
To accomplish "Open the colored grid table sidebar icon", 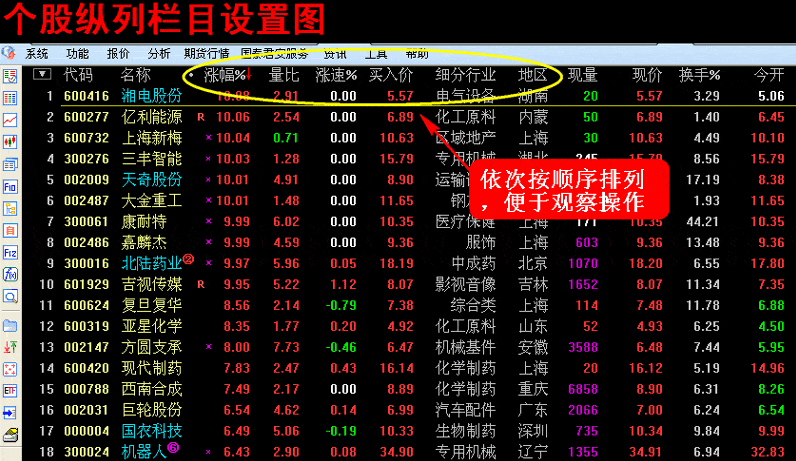I will tap(10, 98).
